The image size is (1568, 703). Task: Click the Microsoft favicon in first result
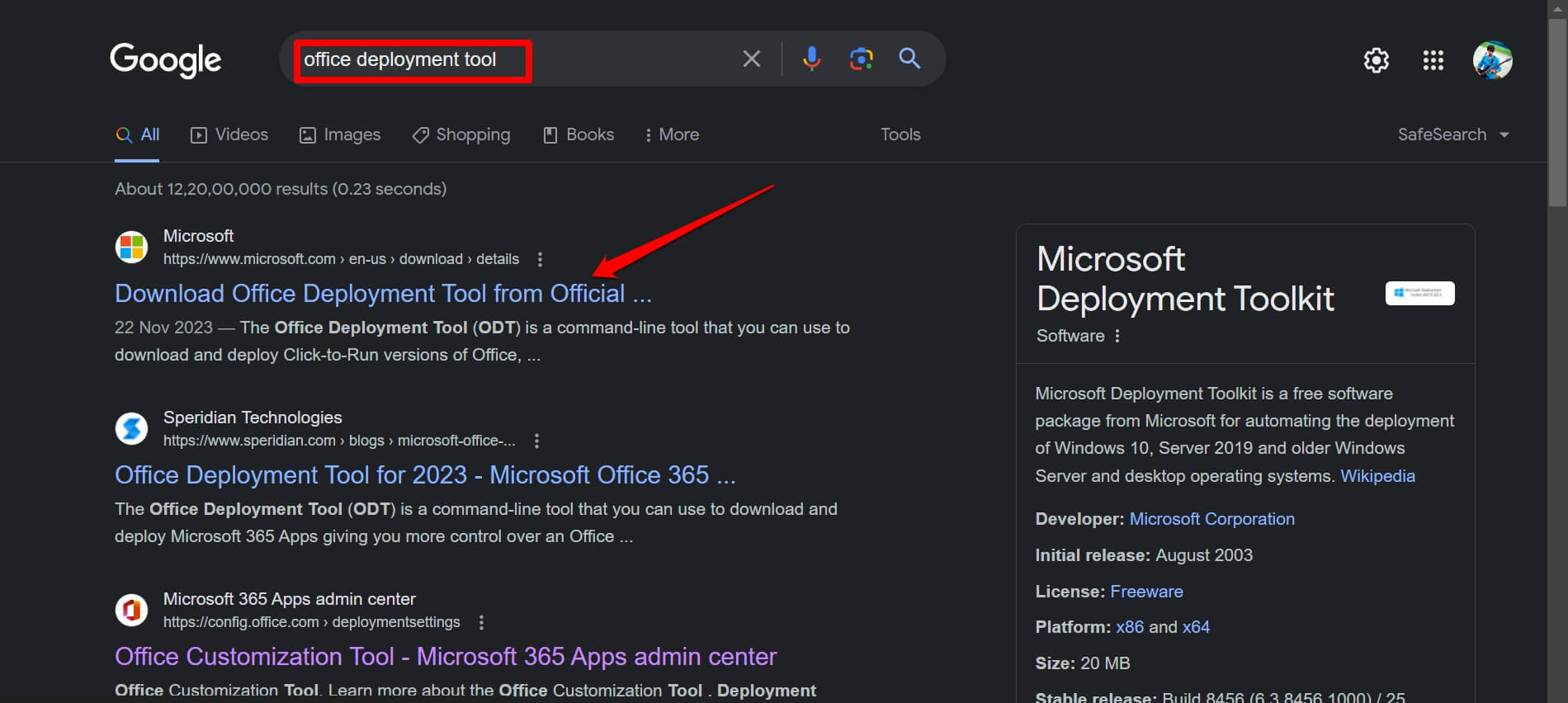point(131,247)
